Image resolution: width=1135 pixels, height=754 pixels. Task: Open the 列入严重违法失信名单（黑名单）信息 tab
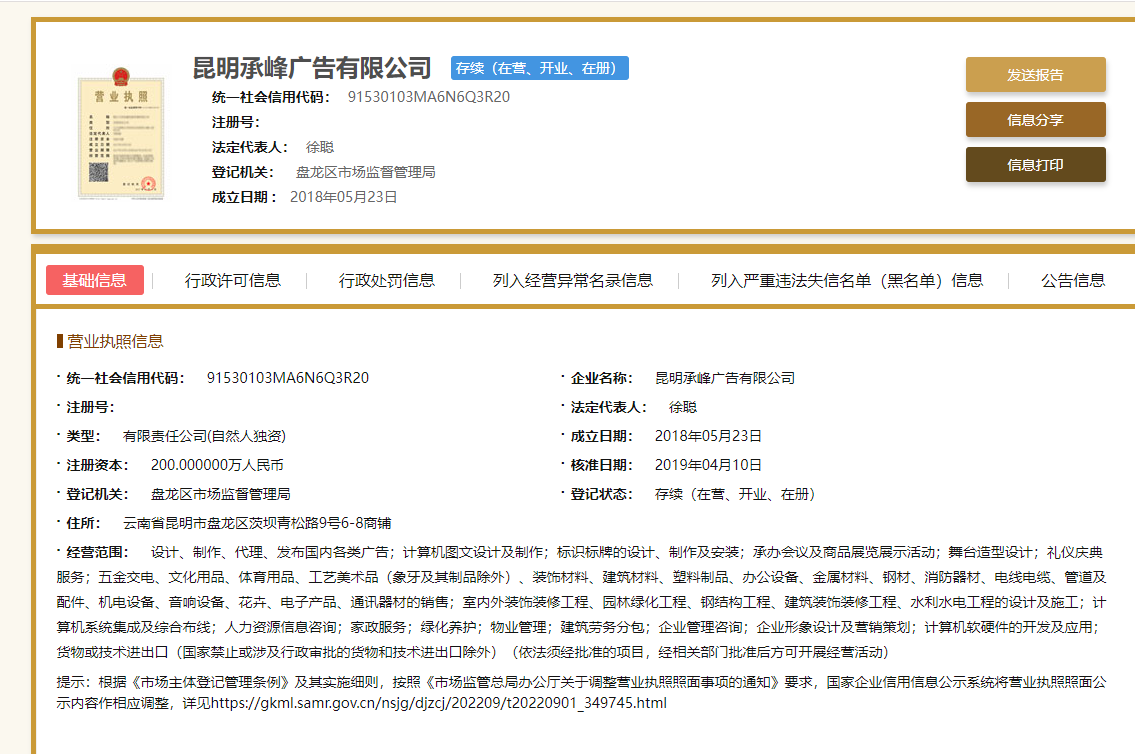(x=847, y=280)
